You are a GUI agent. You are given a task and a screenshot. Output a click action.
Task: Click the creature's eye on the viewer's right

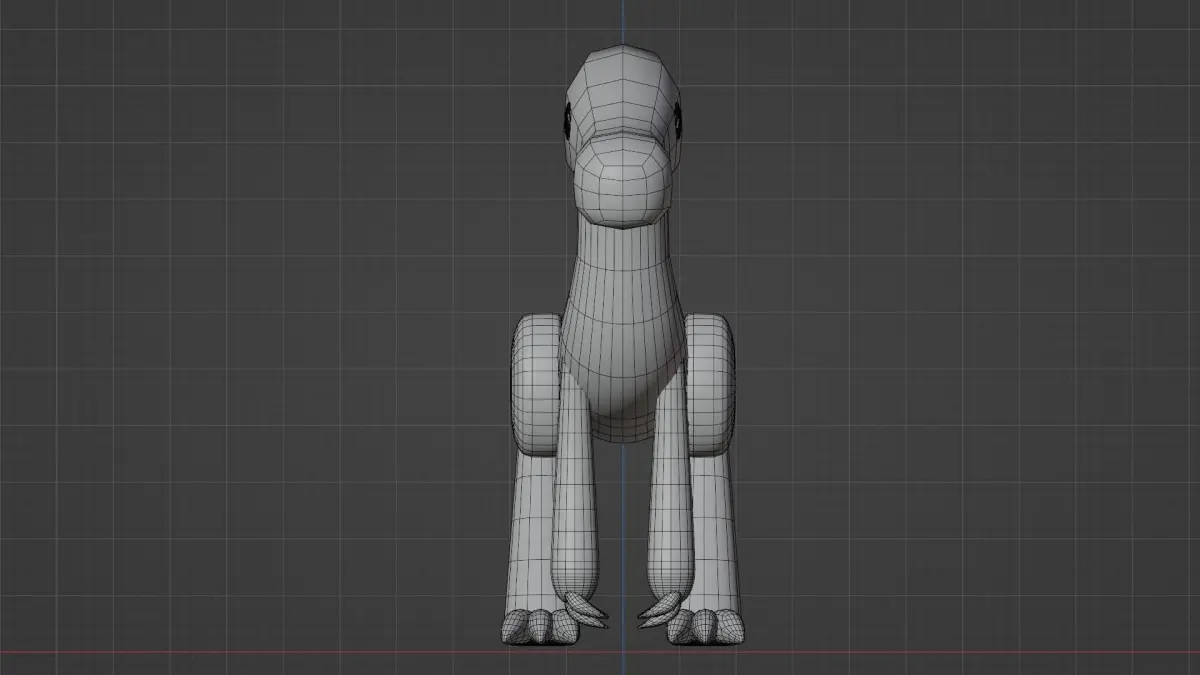pyautogui.click(x=677, y=120)
